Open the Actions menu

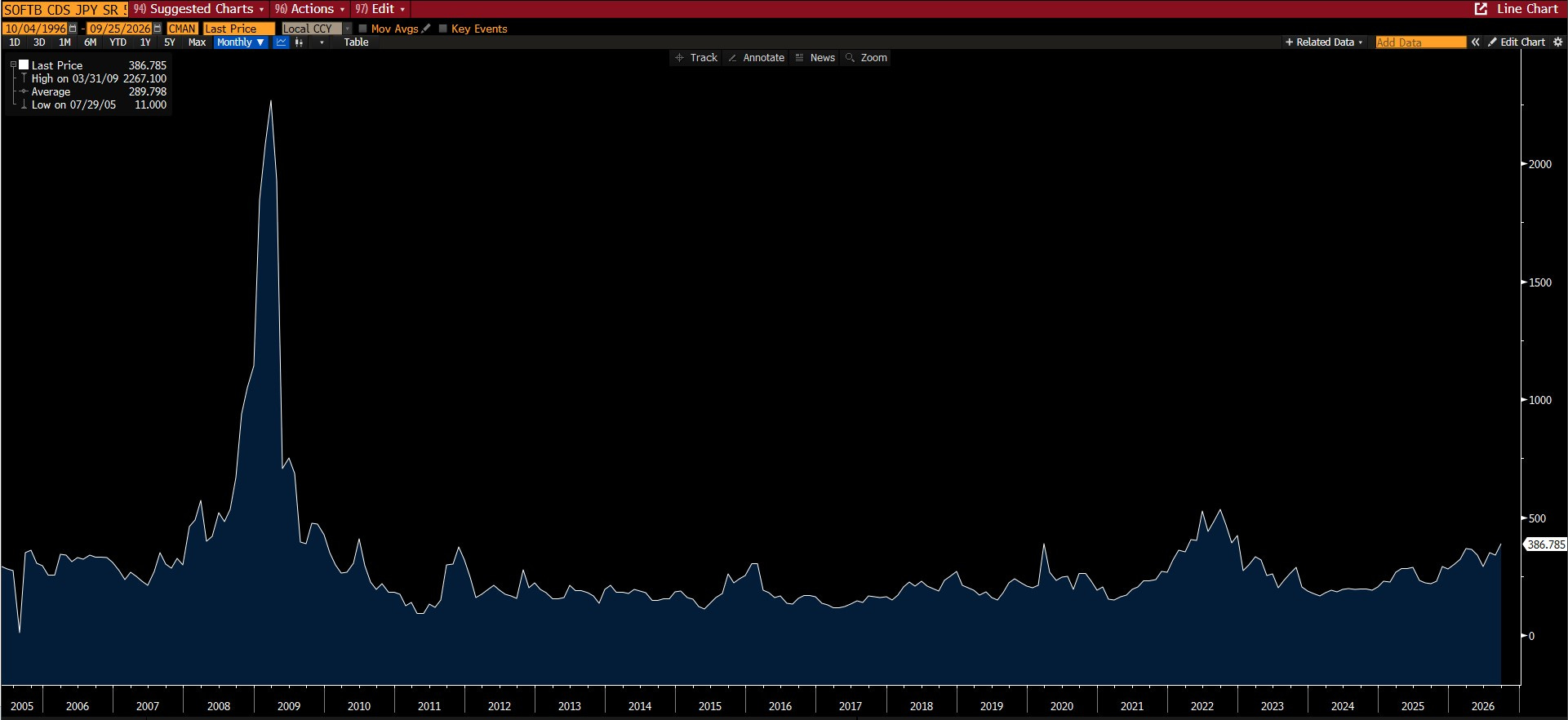click(310, 9)
